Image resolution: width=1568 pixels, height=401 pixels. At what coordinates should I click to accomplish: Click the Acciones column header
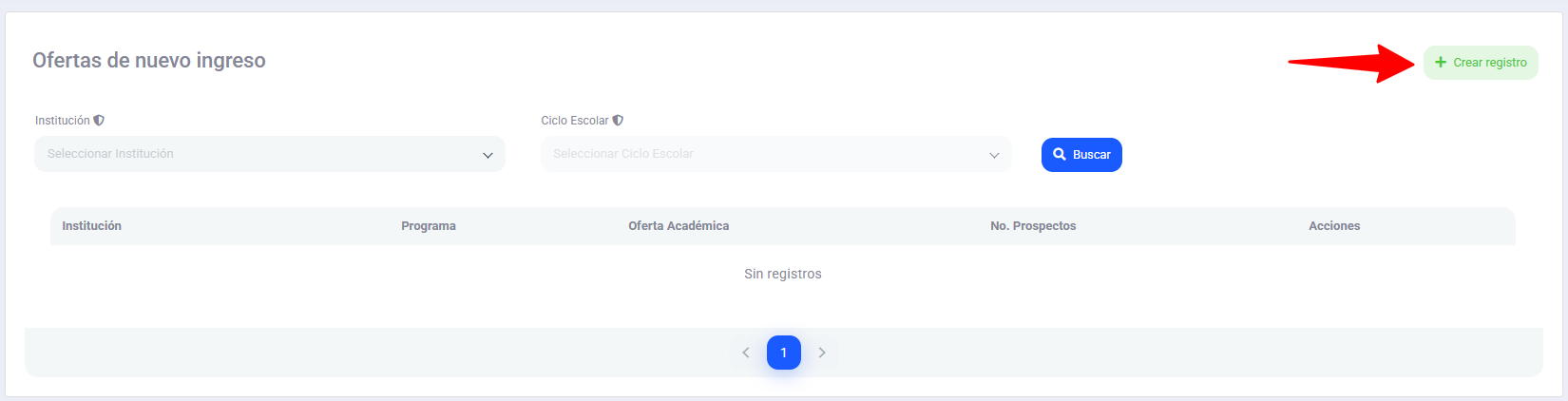coord(1334,226)
